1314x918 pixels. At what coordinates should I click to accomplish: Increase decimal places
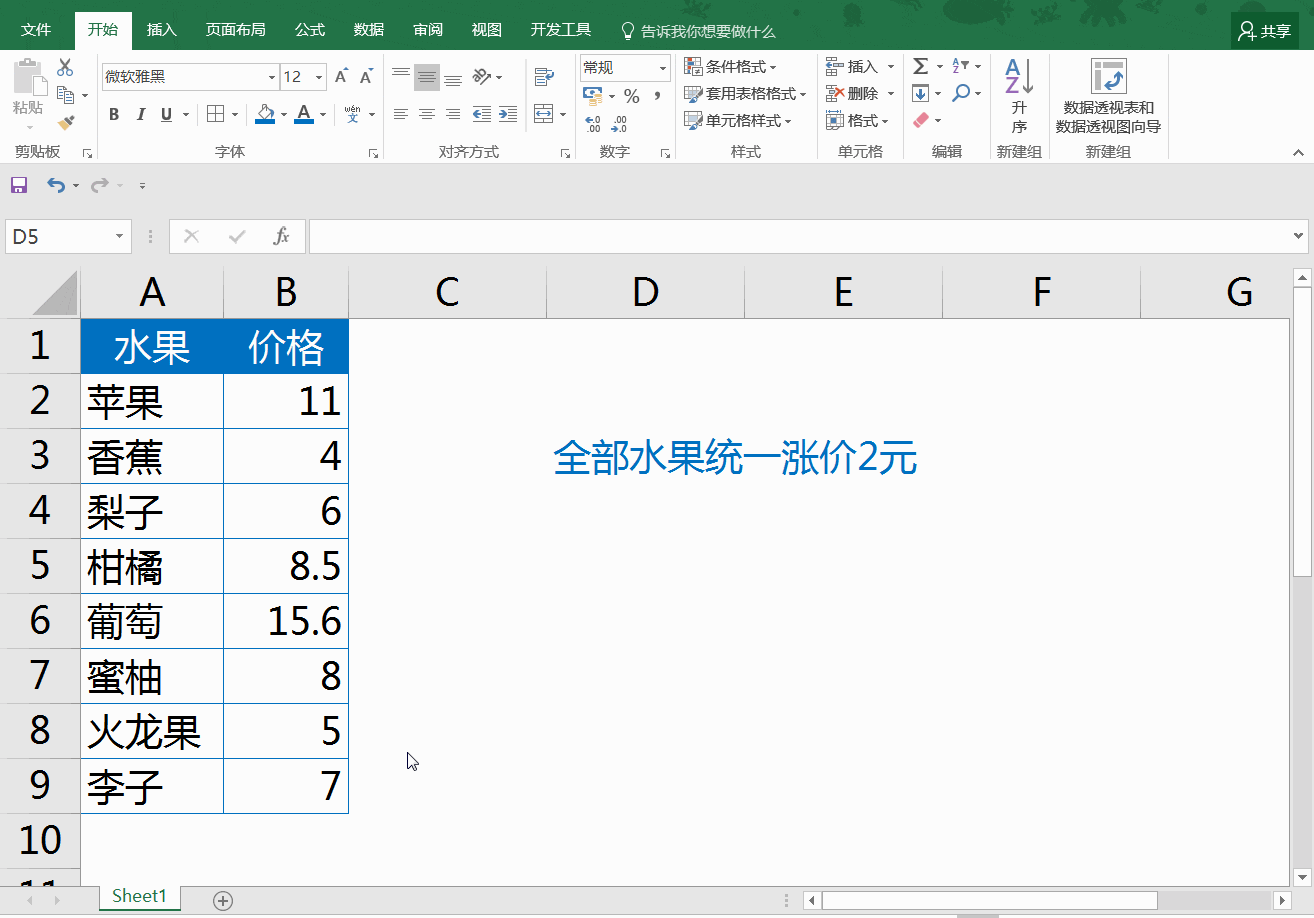593,124
